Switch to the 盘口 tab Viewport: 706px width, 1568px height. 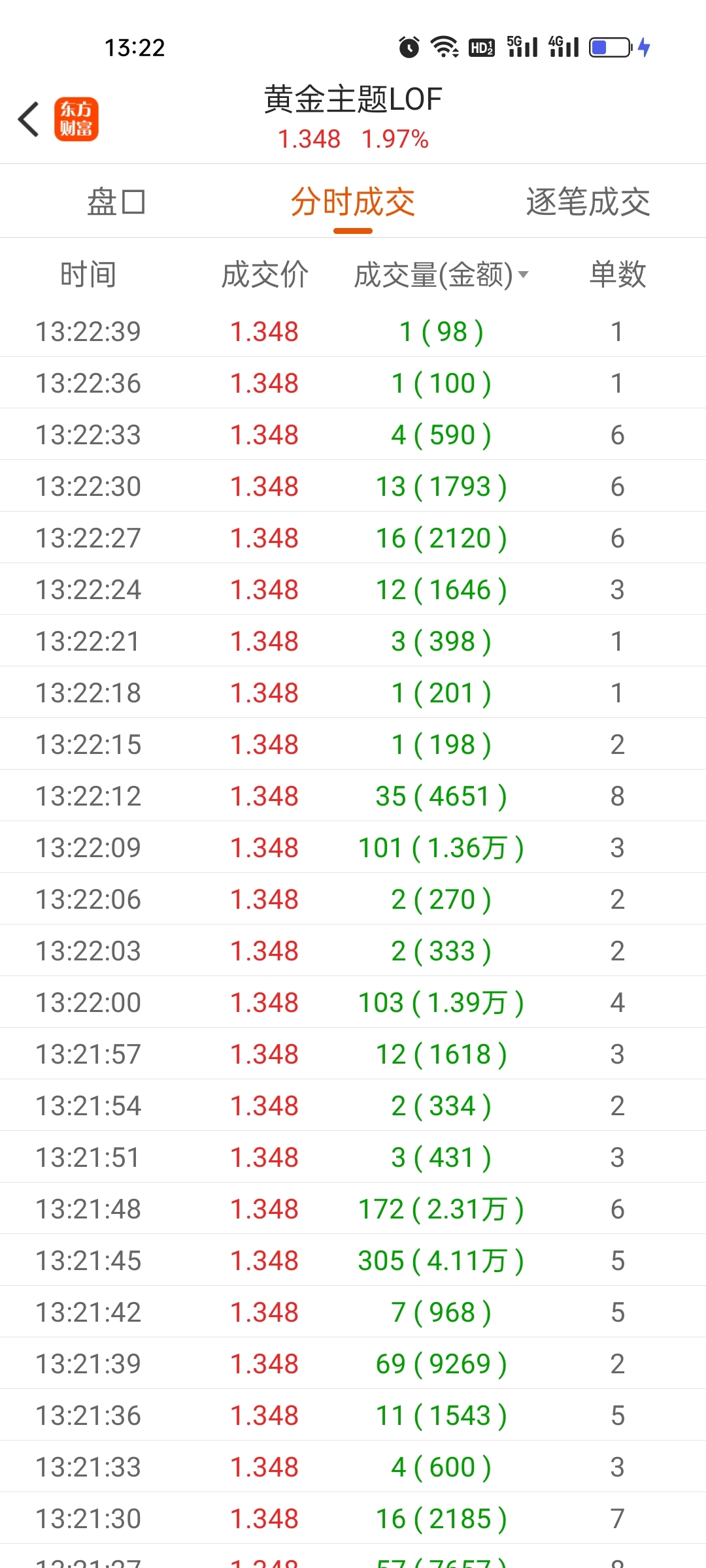pyautogui.click(x=116, y=202)
